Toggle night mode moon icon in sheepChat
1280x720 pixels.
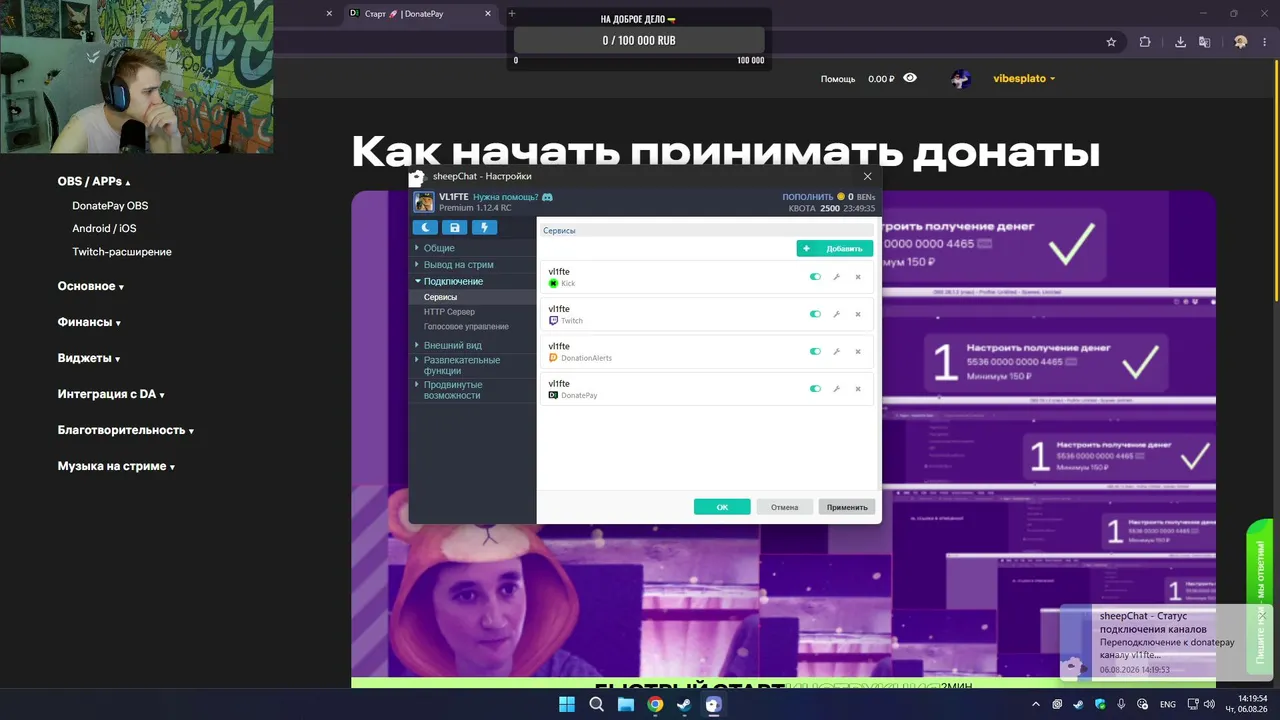coord(425,228)
